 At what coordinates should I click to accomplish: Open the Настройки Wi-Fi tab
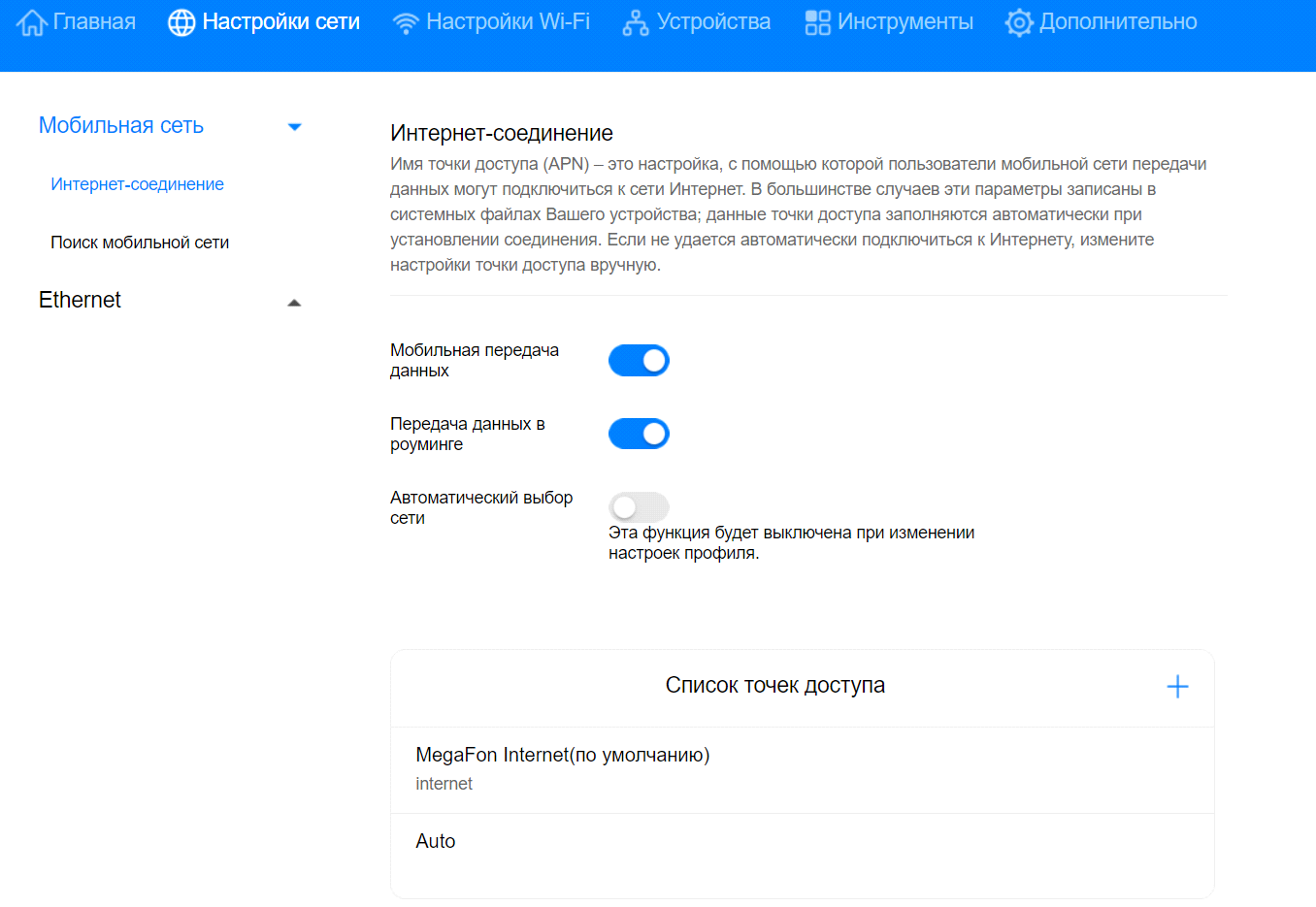click(508, 22)
